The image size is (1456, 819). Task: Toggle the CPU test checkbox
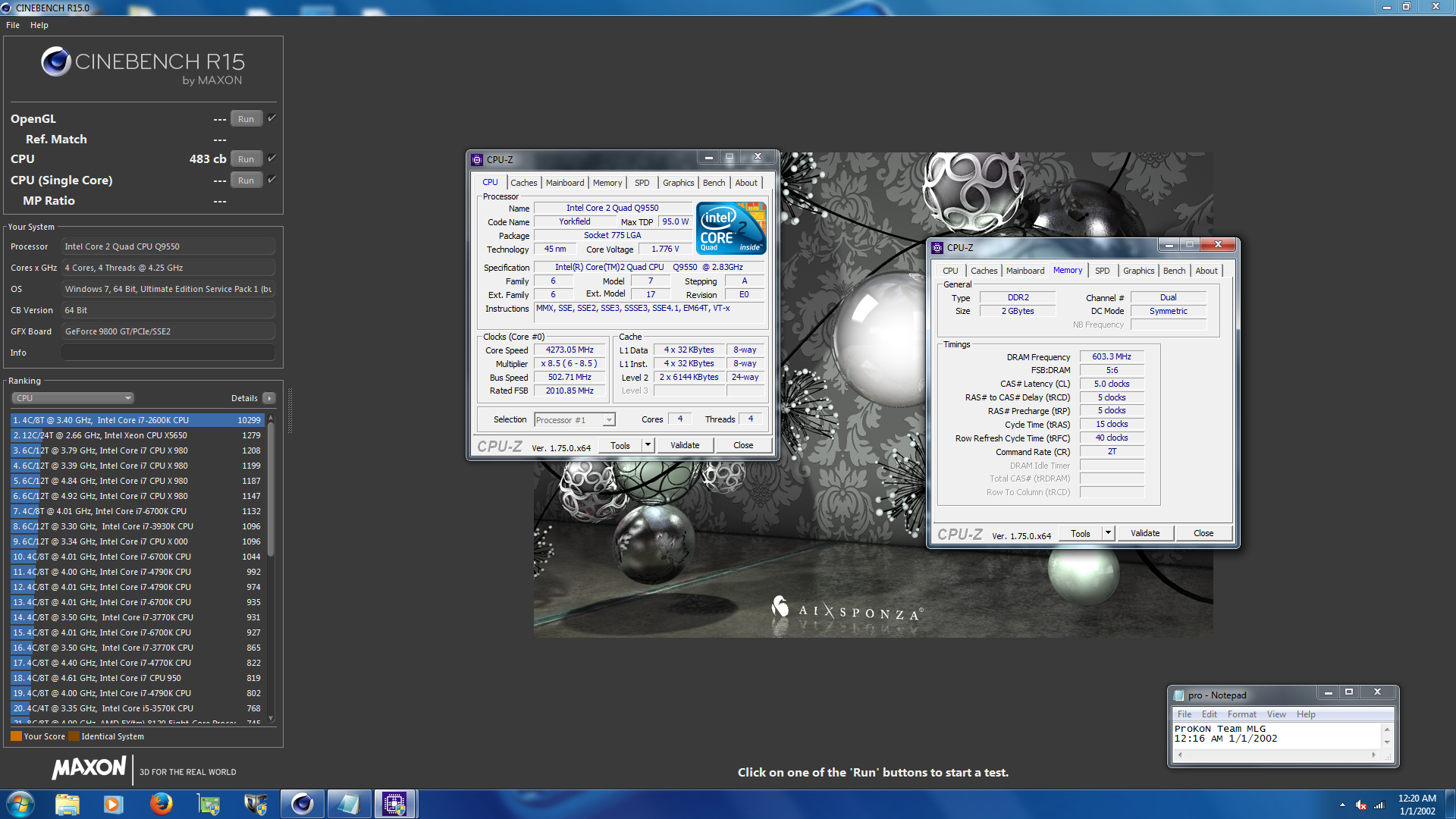click(x=271, y=158)
